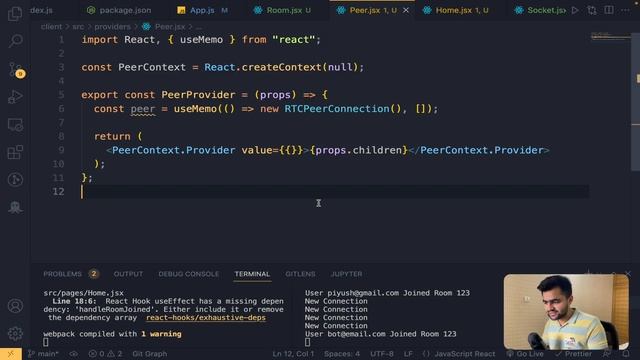Click PeerProvider name on line 5
640x360 pixels.
pos(198,95)
